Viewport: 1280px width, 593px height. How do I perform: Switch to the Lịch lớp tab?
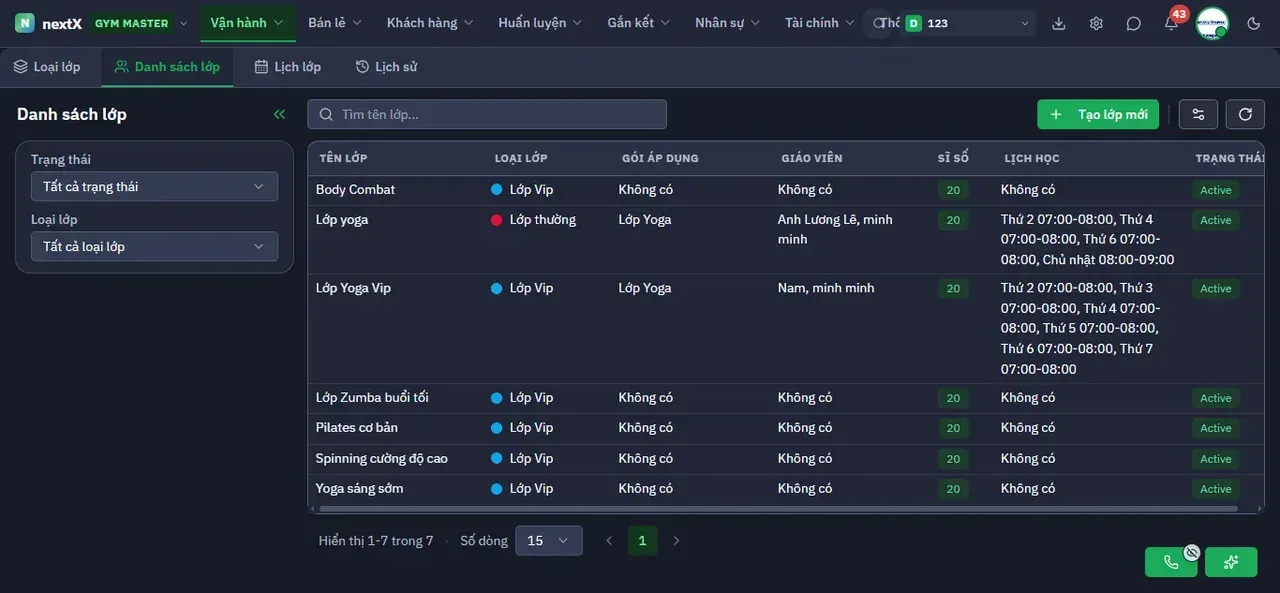point(288,67)
